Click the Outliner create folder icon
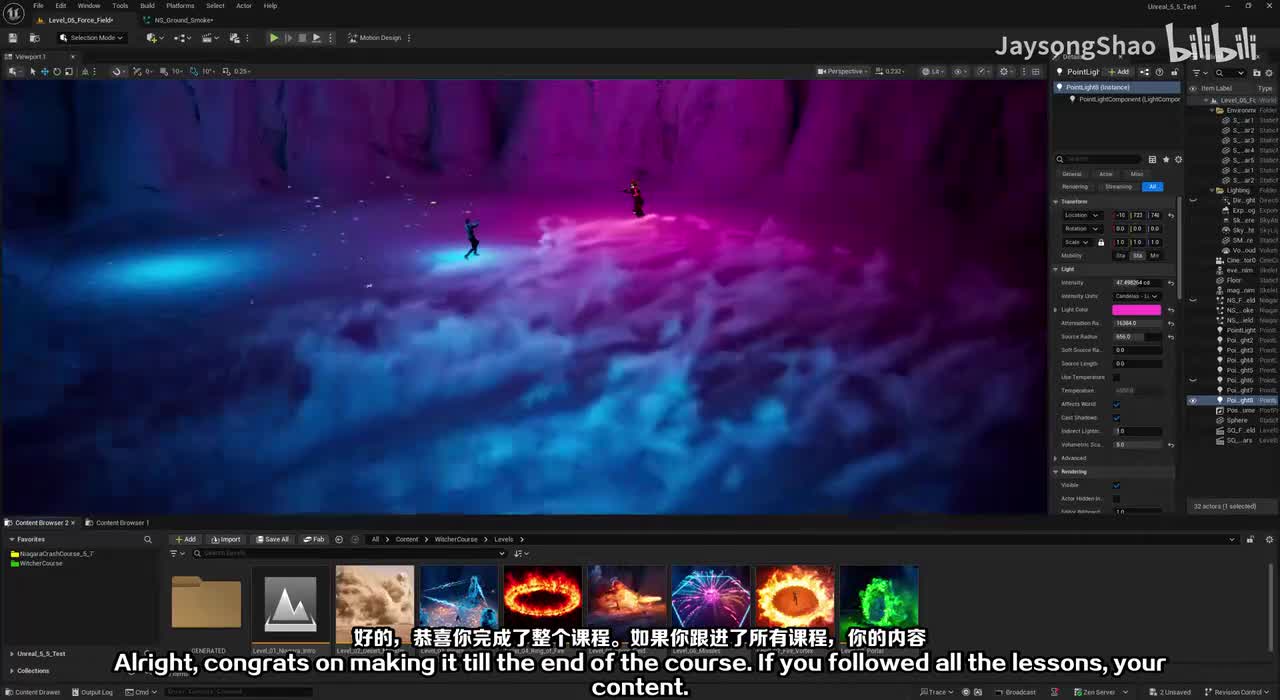 1258,72
